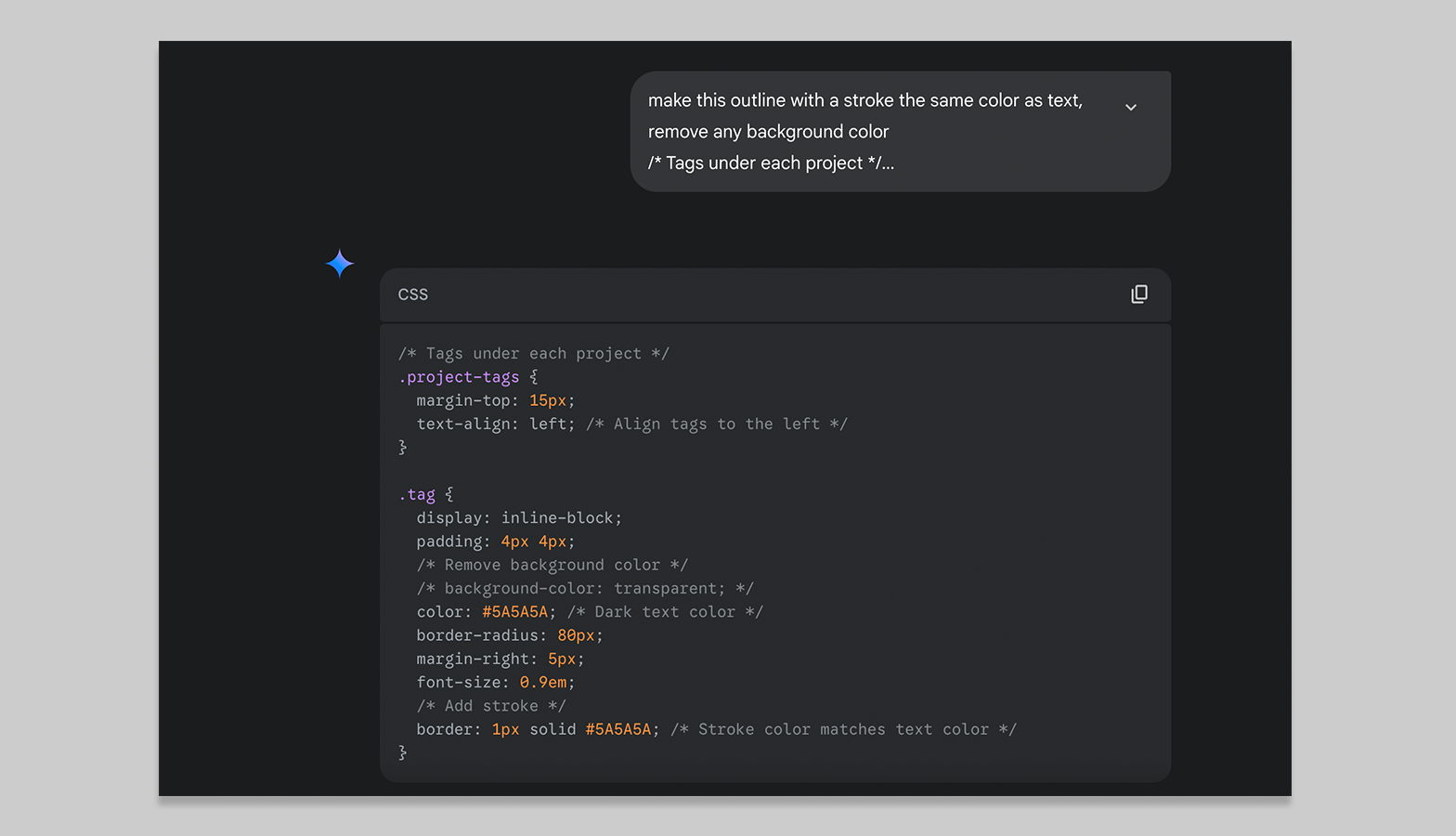
Task: Click the blue Gemini sparkle icon
Action: point(340,264)
